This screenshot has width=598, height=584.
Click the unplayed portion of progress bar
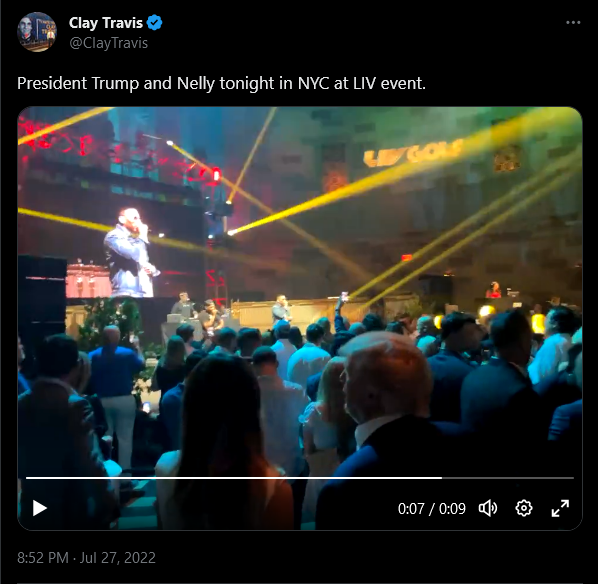pos(508,478)
